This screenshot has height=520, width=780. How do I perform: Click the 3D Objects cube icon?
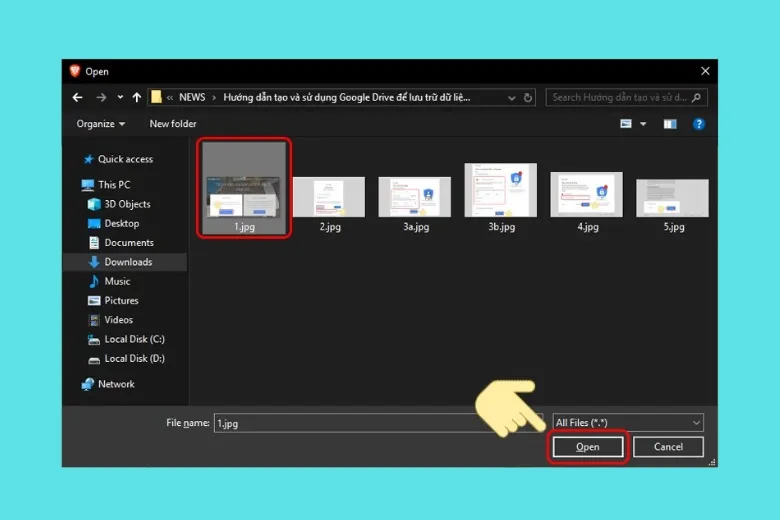pos(94,204)
